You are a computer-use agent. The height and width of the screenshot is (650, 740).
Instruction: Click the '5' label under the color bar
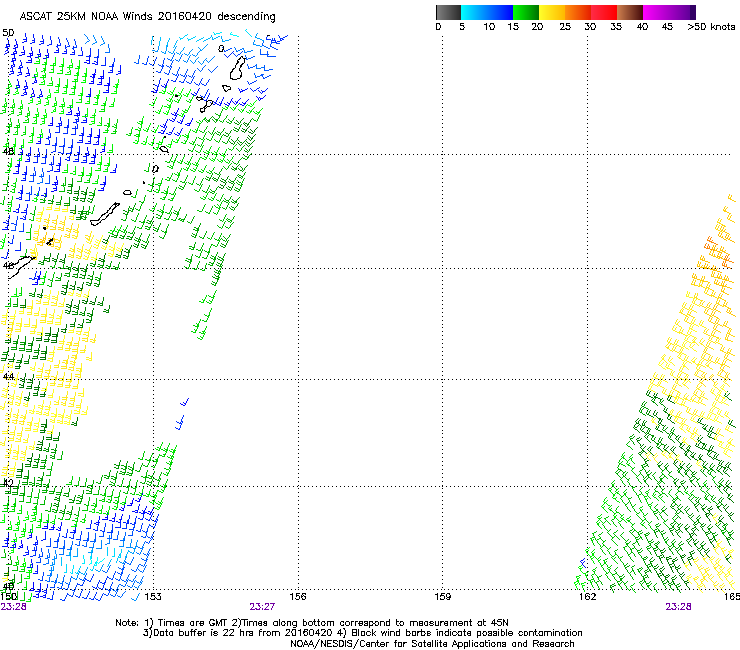tap(462, 27)
